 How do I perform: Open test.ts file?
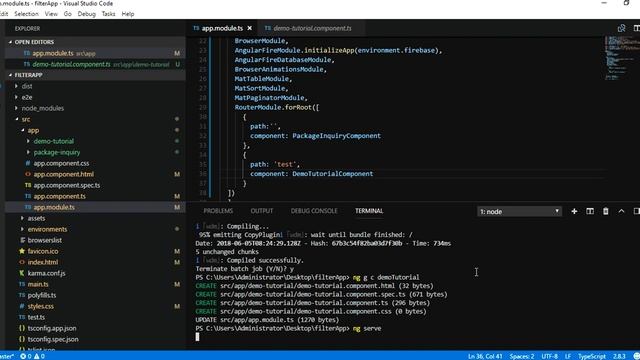point(36,318)
